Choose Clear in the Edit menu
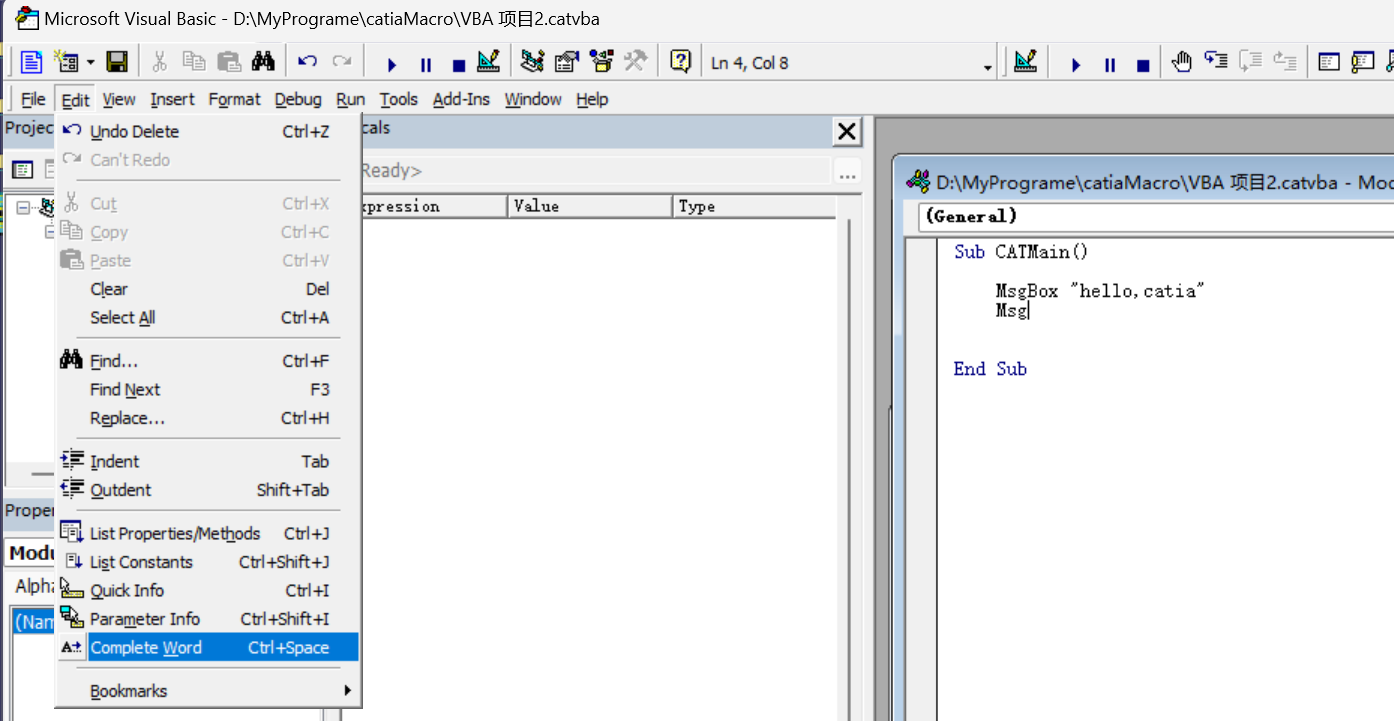This screenshot has height=721, width=1394. click(x=208, y=289)
